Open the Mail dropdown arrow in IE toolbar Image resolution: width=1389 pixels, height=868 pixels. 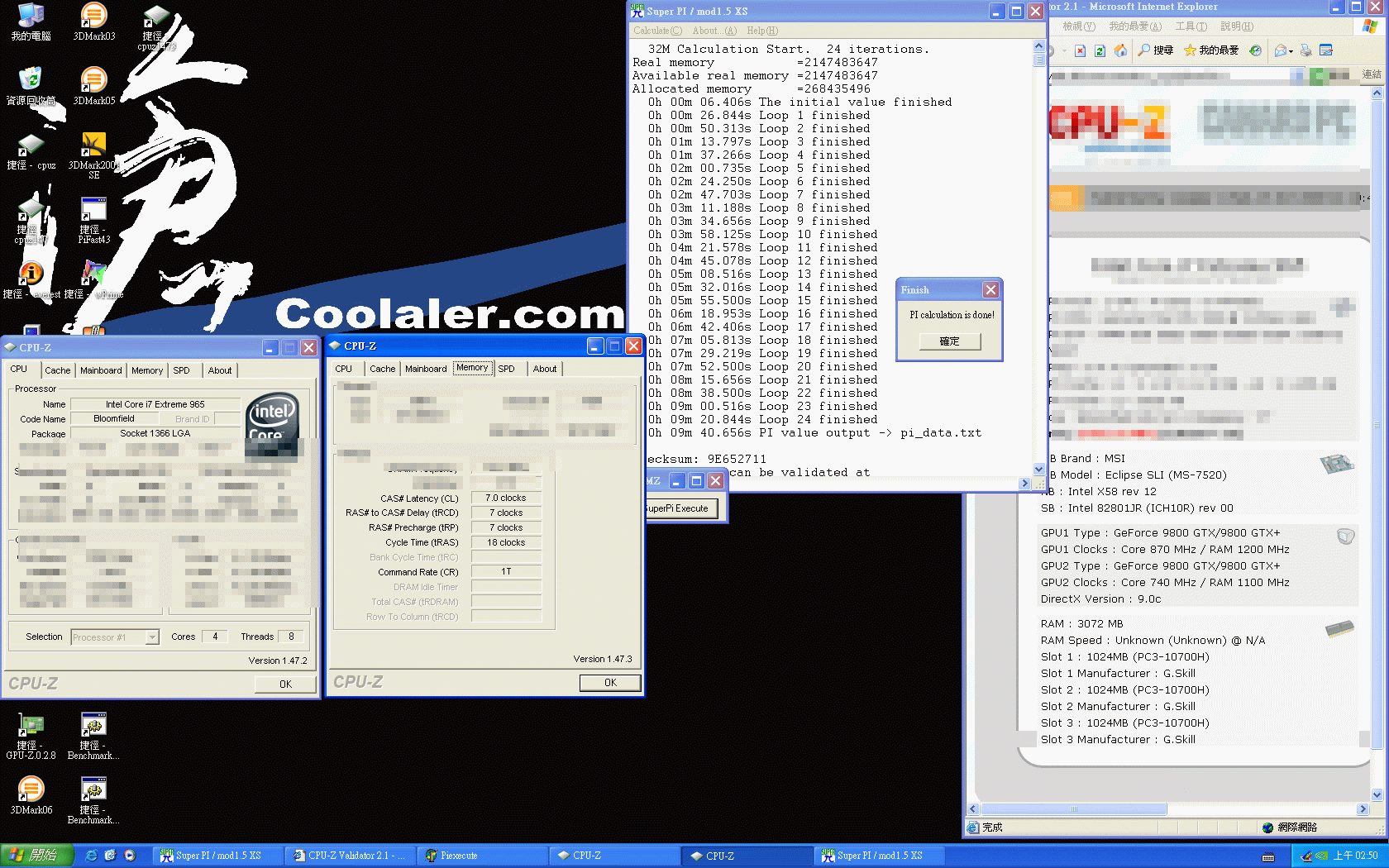pos(1291,51)
